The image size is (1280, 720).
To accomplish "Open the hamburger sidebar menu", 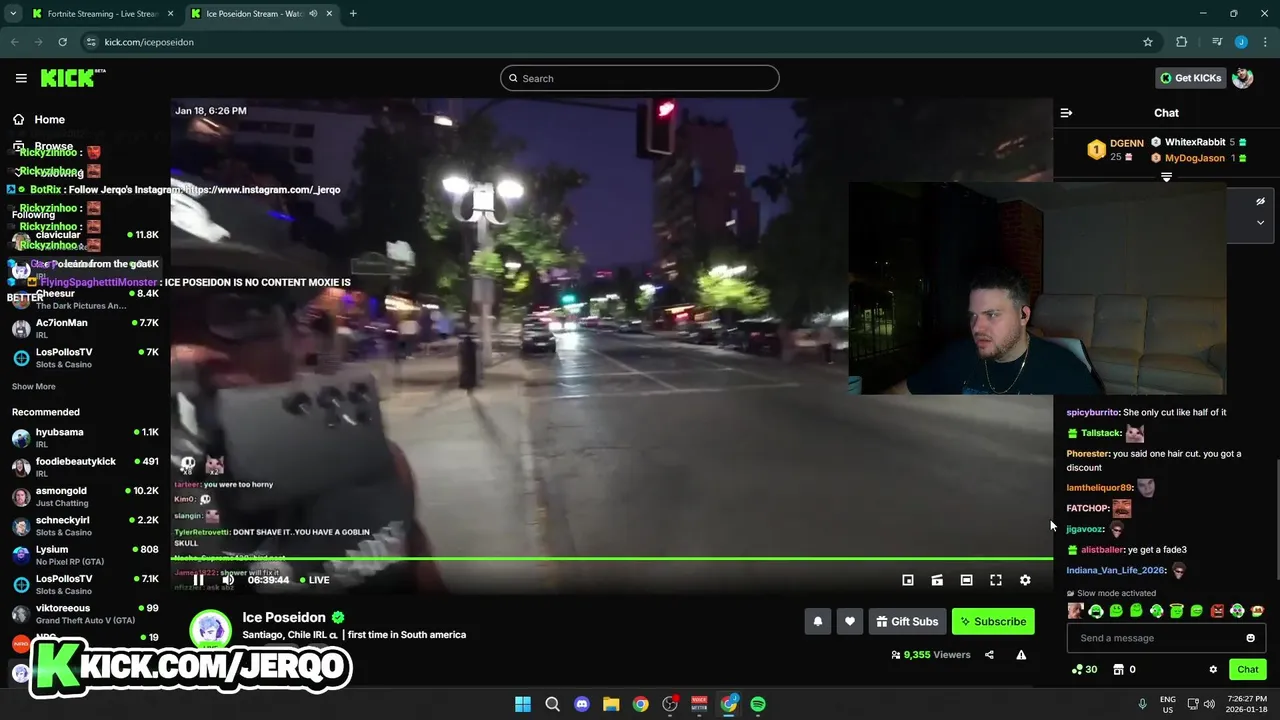I will click(21, 78).
